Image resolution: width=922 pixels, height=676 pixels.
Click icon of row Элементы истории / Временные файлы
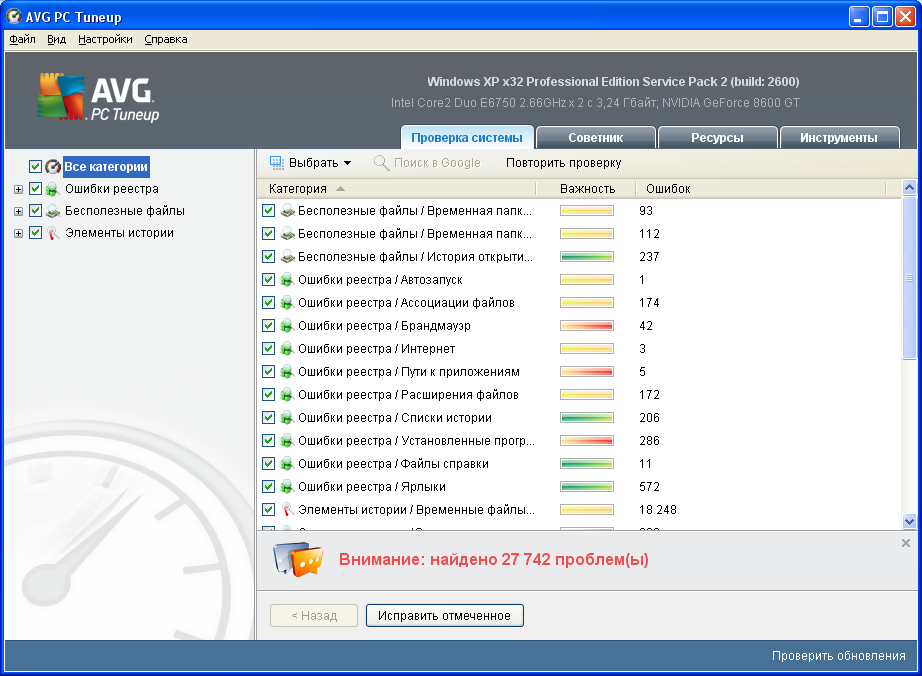tap(287, 510)
